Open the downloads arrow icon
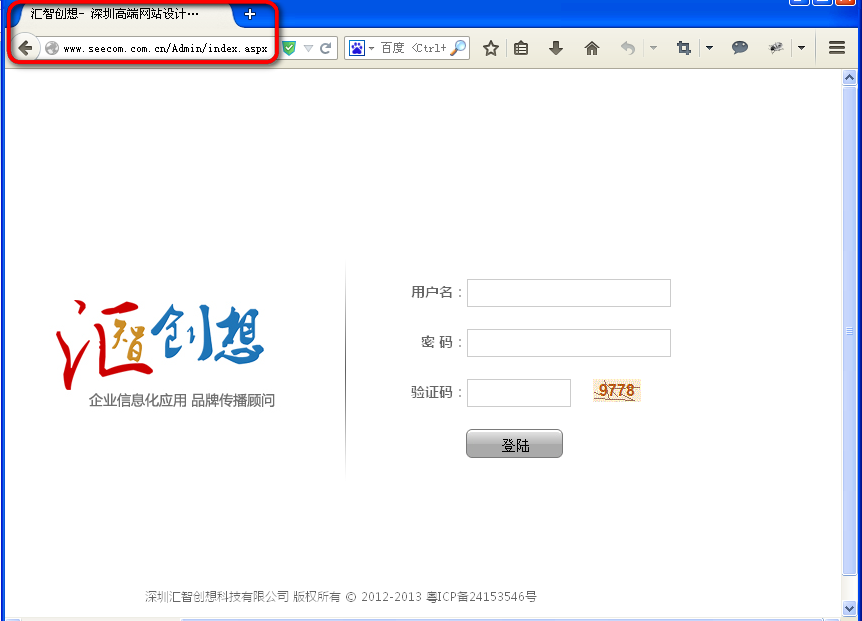Image resolution: width=862 pixels, height=621 pixels. pyautogui.click(x=556, y=48)
